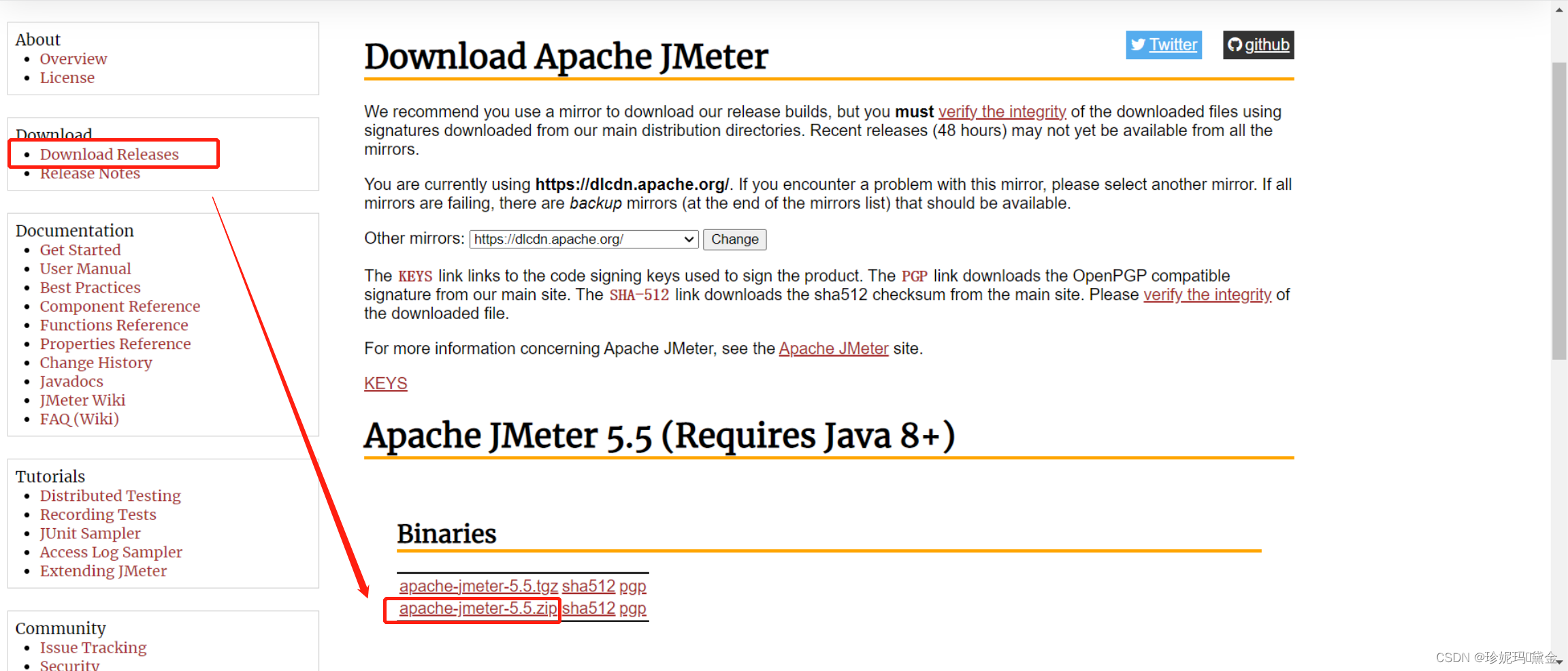Open Release Notes page
Image resolution: width=1568 pixels, height=671 pixels.
tap(90, 174)
